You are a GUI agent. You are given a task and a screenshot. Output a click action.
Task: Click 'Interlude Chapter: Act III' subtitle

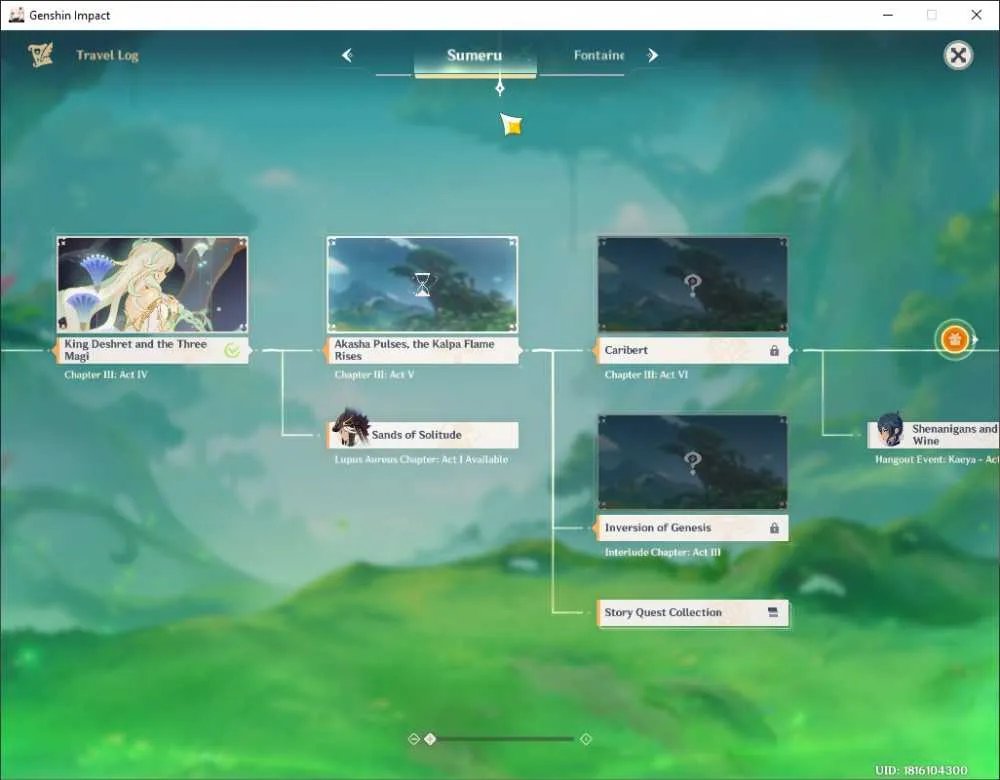tap(663, 552)
